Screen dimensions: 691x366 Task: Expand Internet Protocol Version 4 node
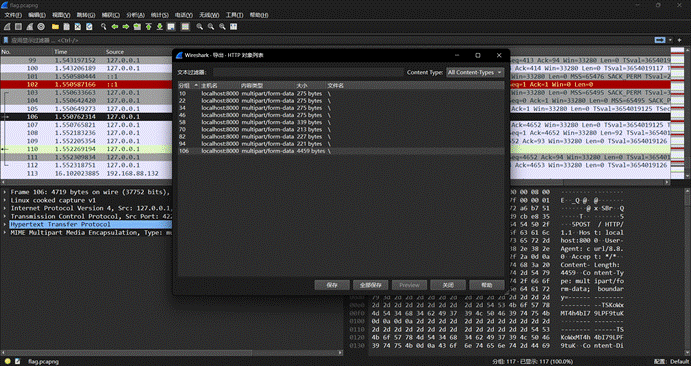click(5, 208)
